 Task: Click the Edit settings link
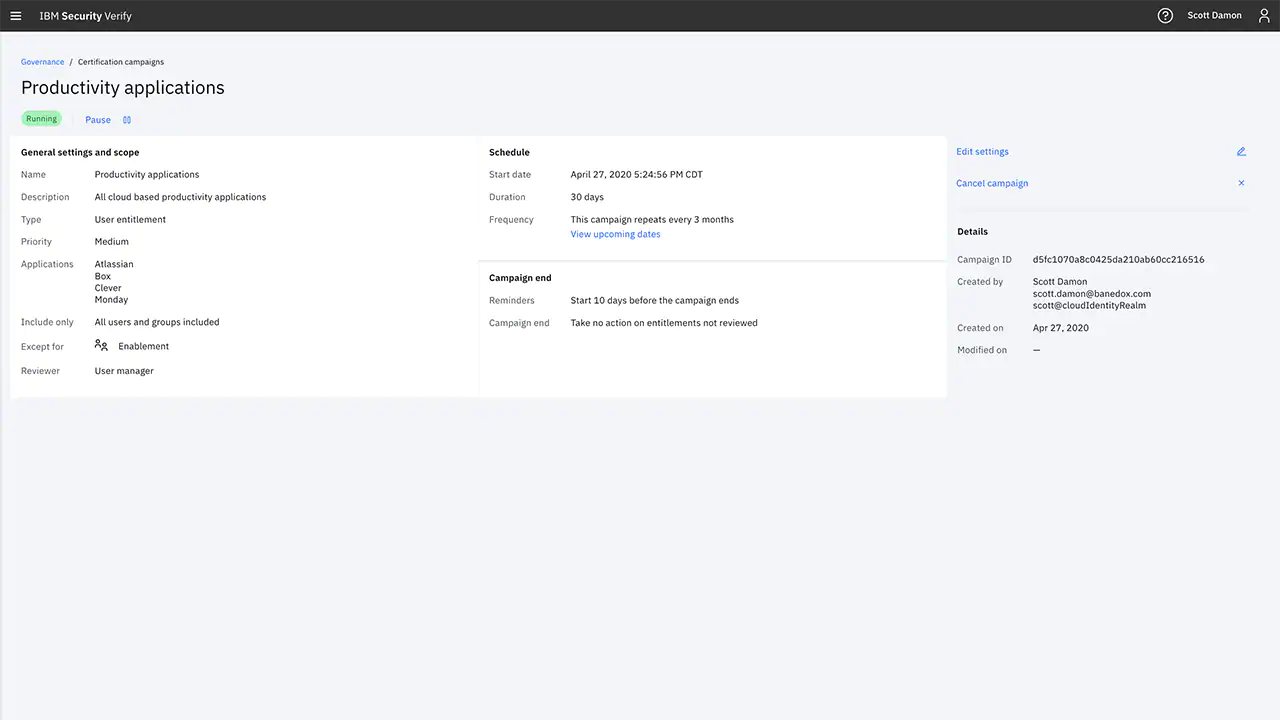[x=982, y=152]
